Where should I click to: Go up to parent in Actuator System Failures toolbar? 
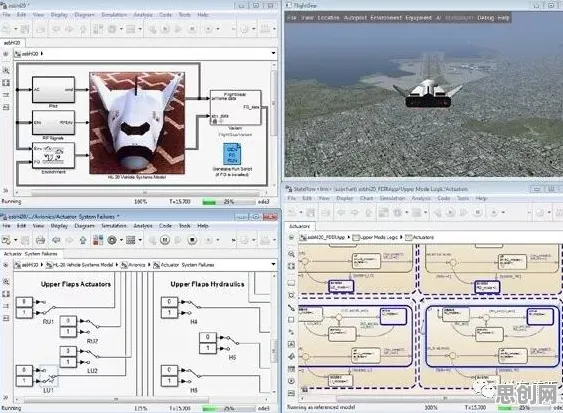pyautogui.click(x=83, y=240)
